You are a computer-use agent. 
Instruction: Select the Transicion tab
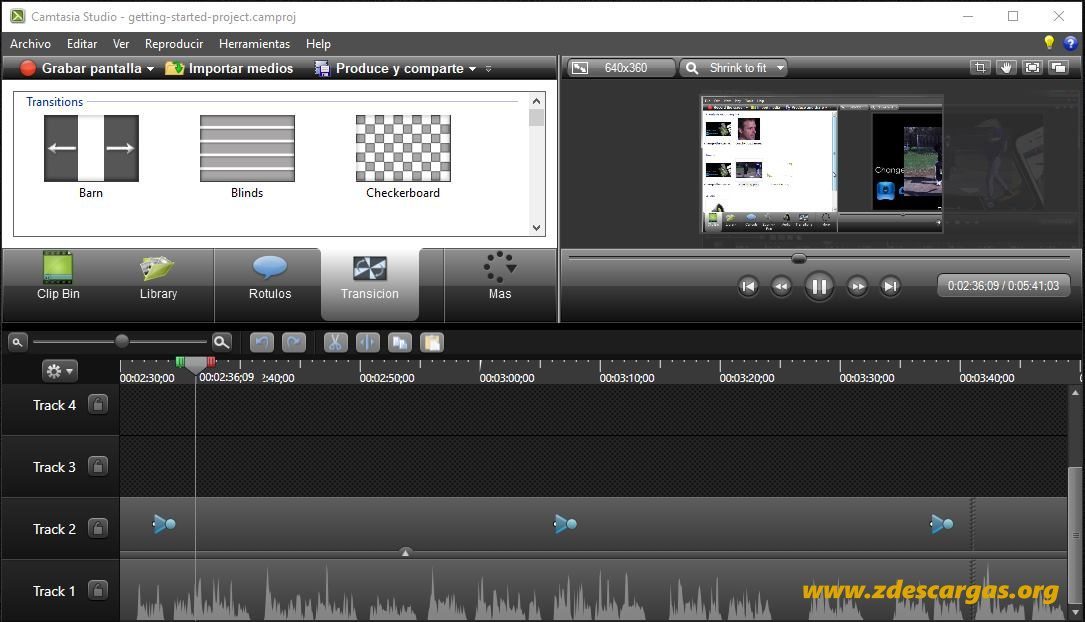pyautogui.click(x=370, y=284)
